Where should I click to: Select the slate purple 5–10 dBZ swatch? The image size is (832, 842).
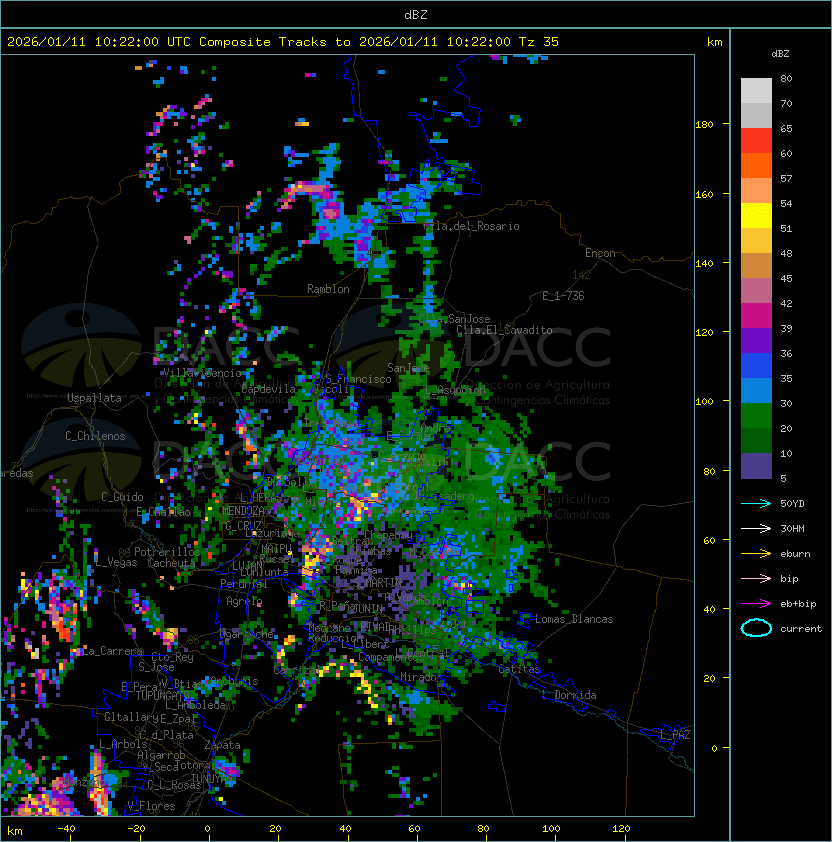coord(756,466)
